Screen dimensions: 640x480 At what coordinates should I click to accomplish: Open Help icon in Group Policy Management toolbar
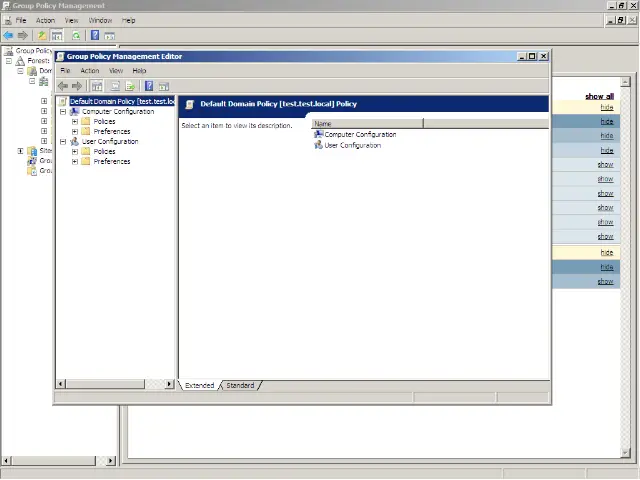[95, 36]
